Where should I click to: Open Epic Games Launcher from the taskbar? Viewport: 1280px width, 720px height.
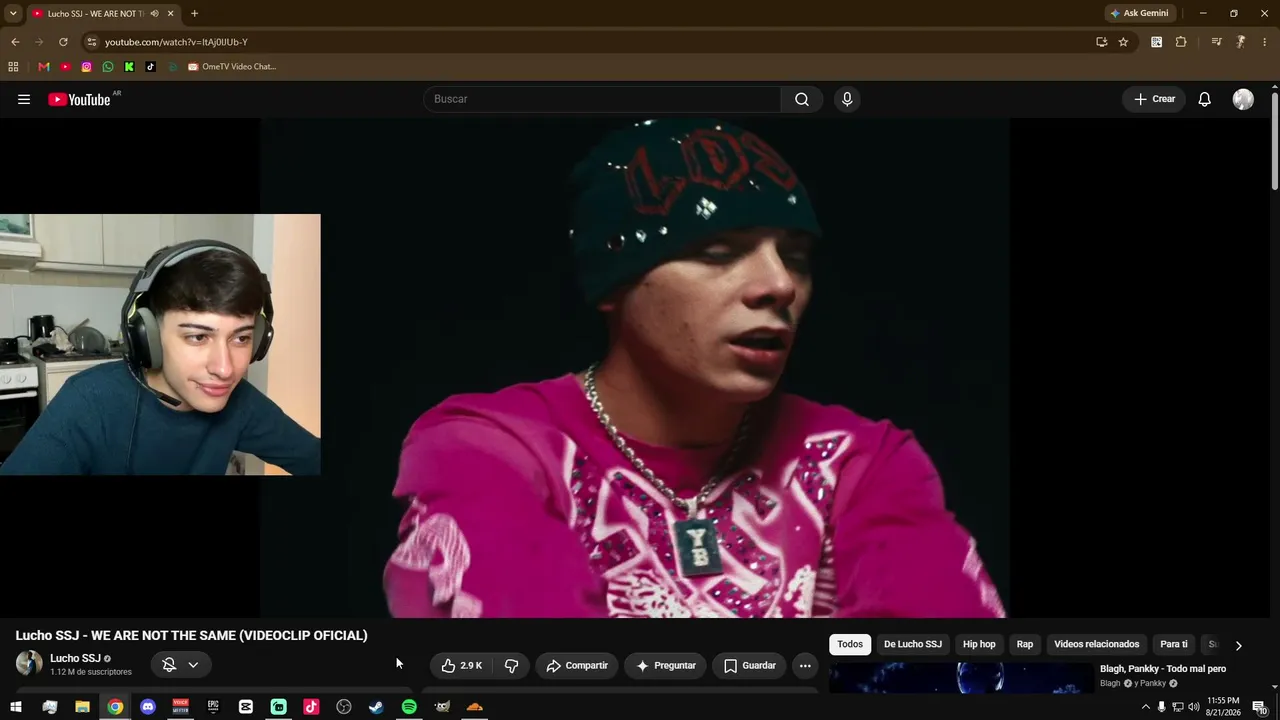click(x=213, y=707)
